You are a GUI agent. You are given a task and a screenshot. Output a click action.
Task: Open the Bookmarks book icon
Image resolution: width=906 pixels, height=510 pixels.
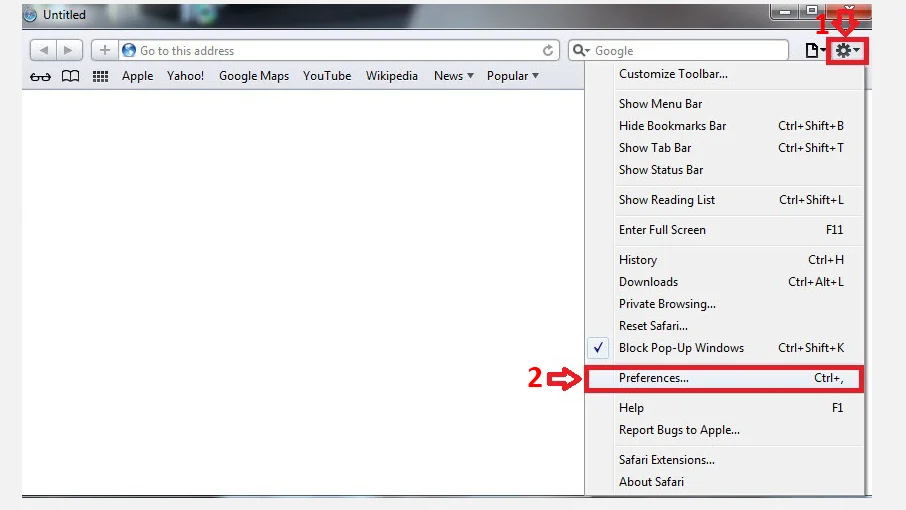70,76
